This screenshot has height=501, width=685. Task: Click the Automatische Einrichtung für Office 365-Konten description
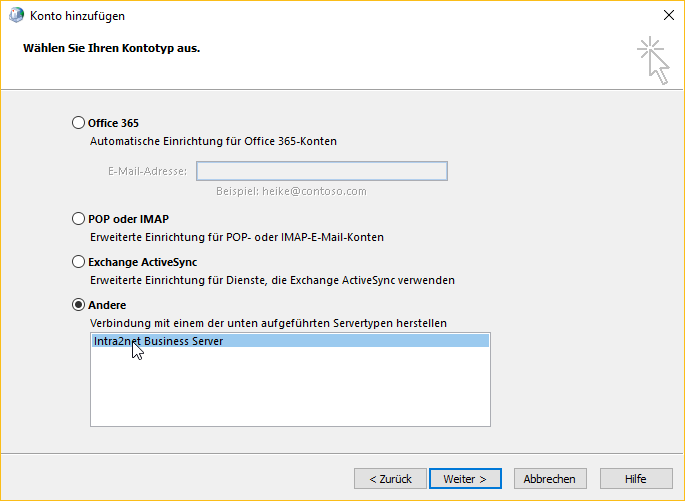(213, 141)
